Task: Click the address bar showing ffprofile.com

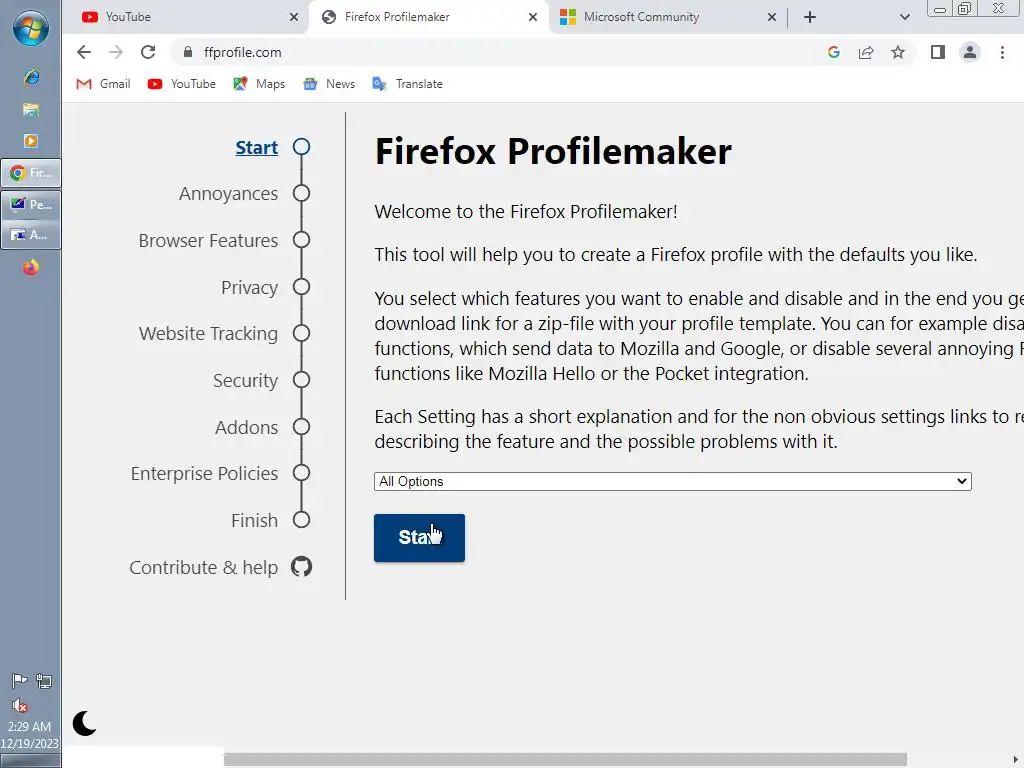Action: [x=496, y=52]
